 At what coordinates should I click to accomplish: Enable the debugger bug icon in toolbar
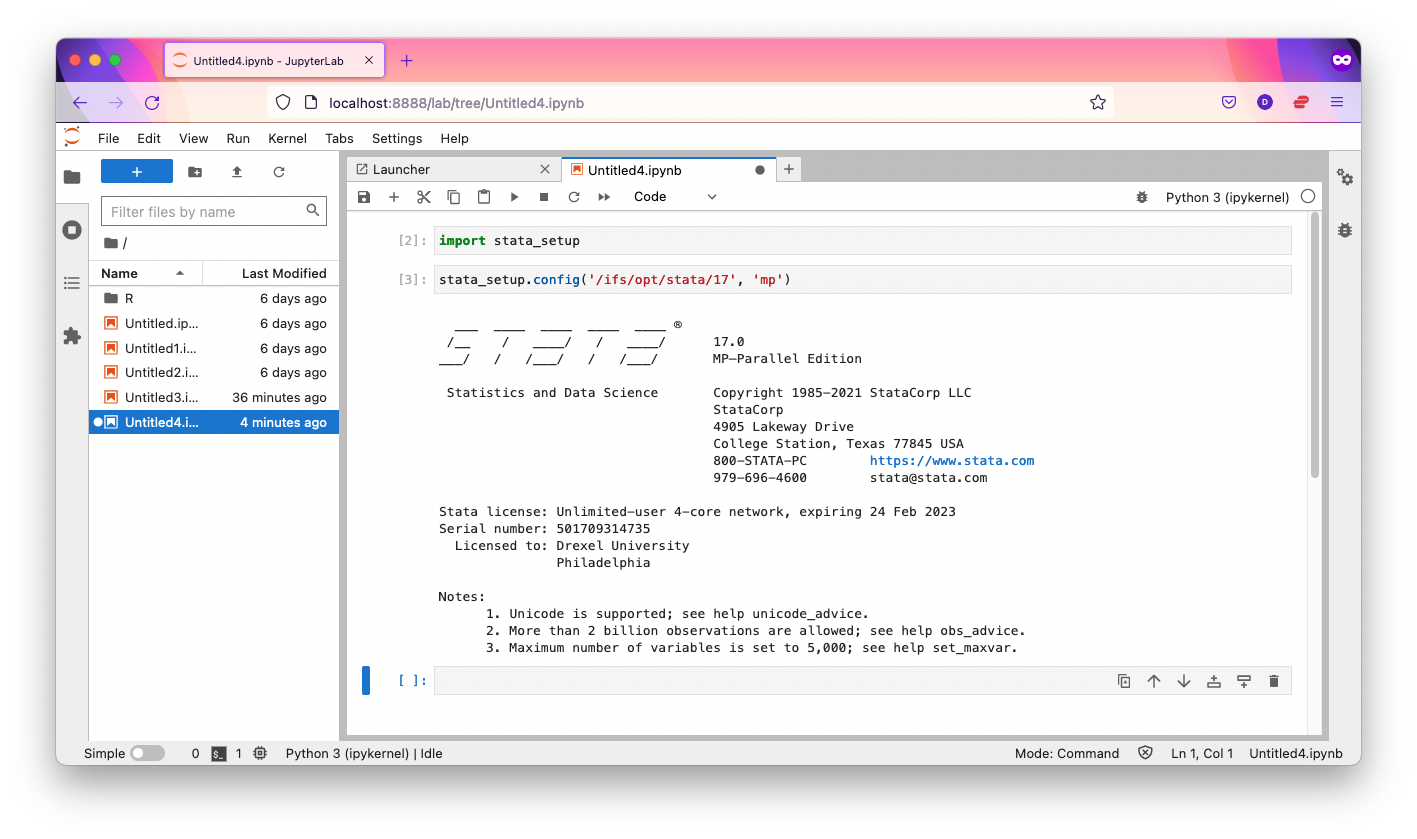click(1142, 197)
